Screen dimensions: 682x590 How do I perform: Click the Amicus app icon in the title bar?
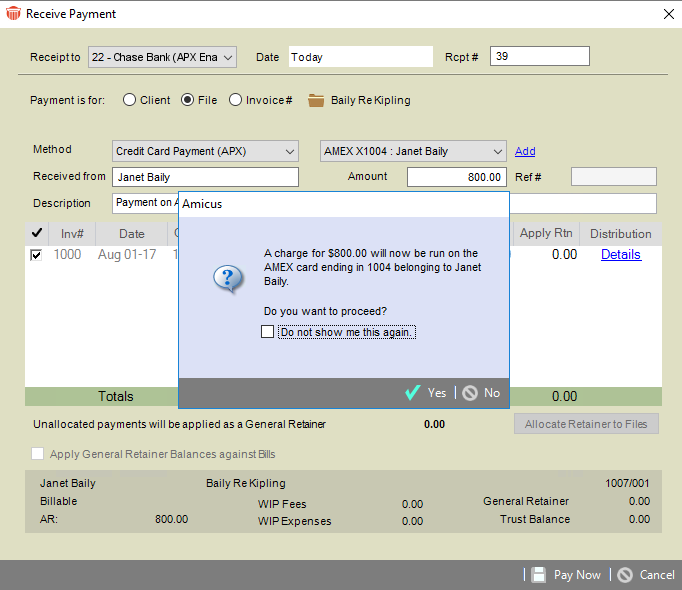13,13
